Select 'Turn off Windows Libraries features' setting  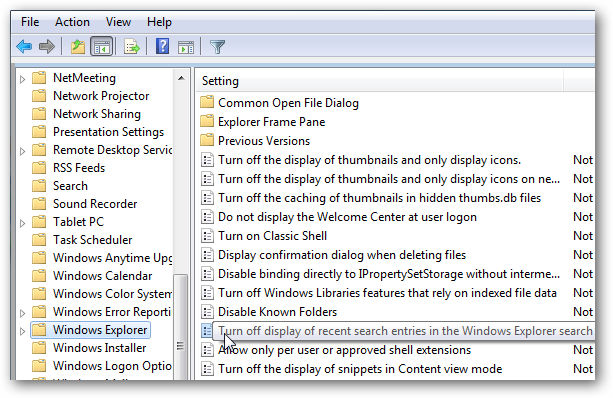[x=387, y=293]
